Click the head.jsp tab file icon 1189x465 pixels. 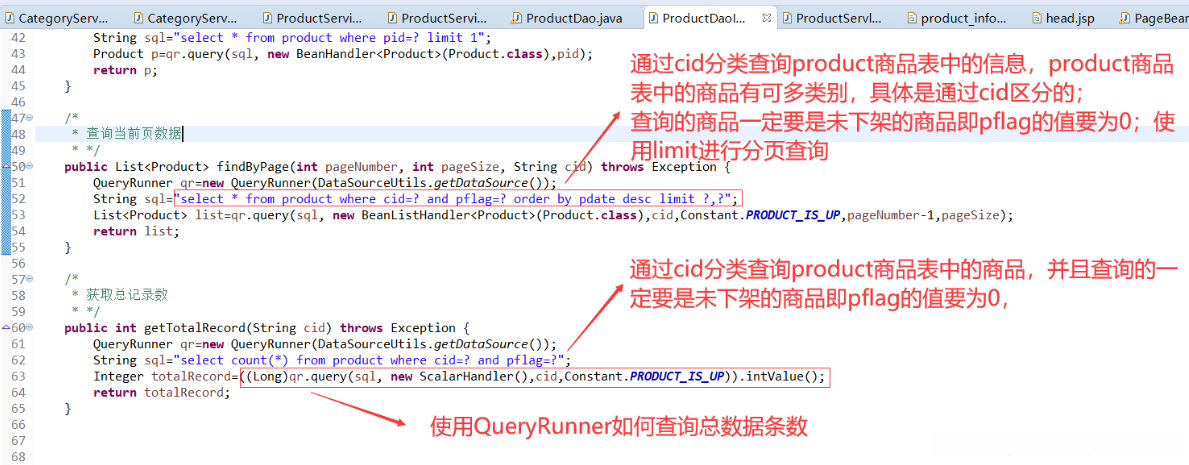tap(1037, 17)
